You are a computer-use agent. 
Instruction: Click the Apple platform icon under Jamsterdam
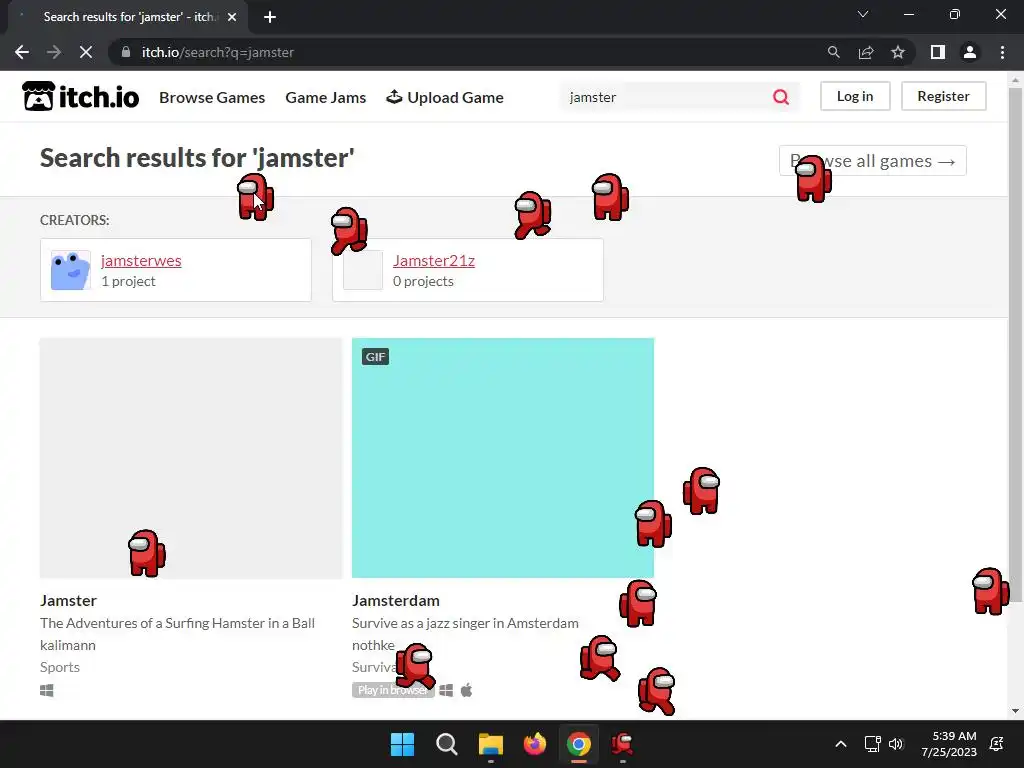pos(466,690)
